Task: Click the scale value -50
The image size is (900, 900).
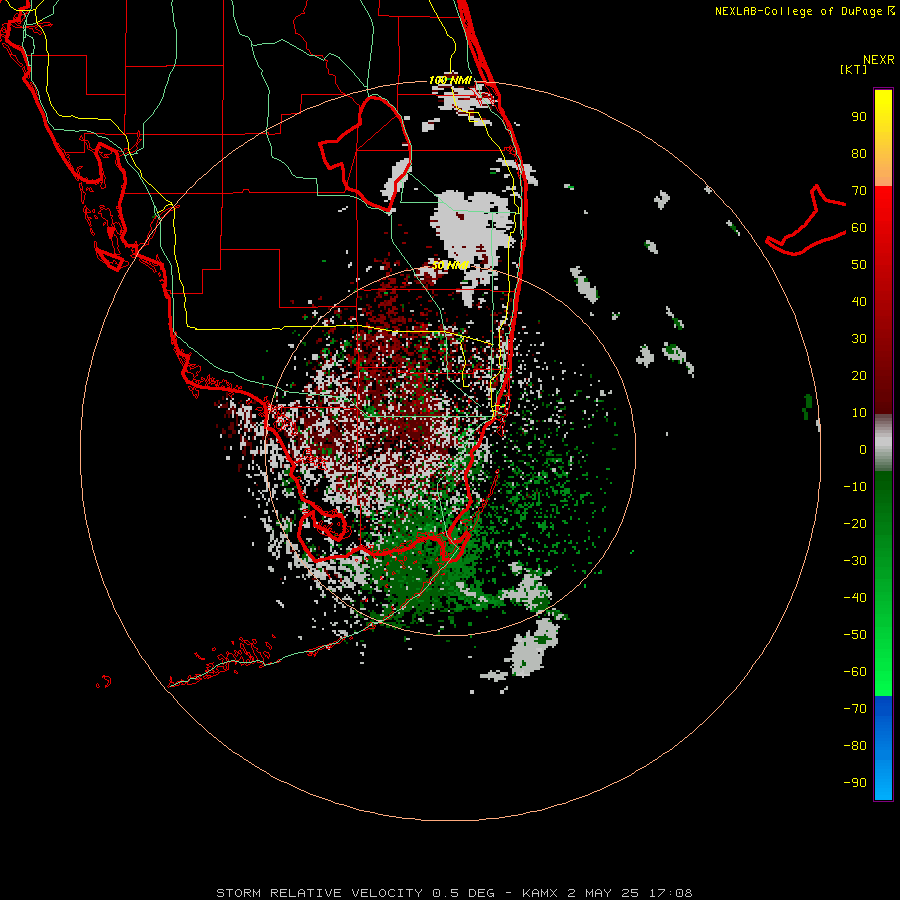Action: pyautogui.click(x=855, y=635)
